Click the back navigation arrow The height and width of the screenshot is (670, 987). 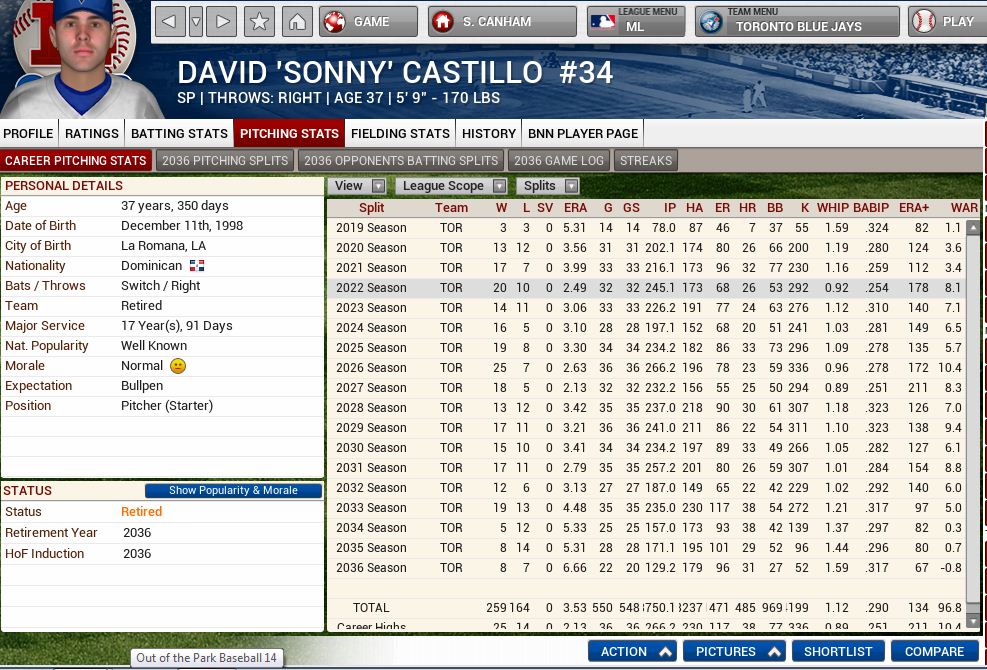pyautogui.click(x=170, y=21)
